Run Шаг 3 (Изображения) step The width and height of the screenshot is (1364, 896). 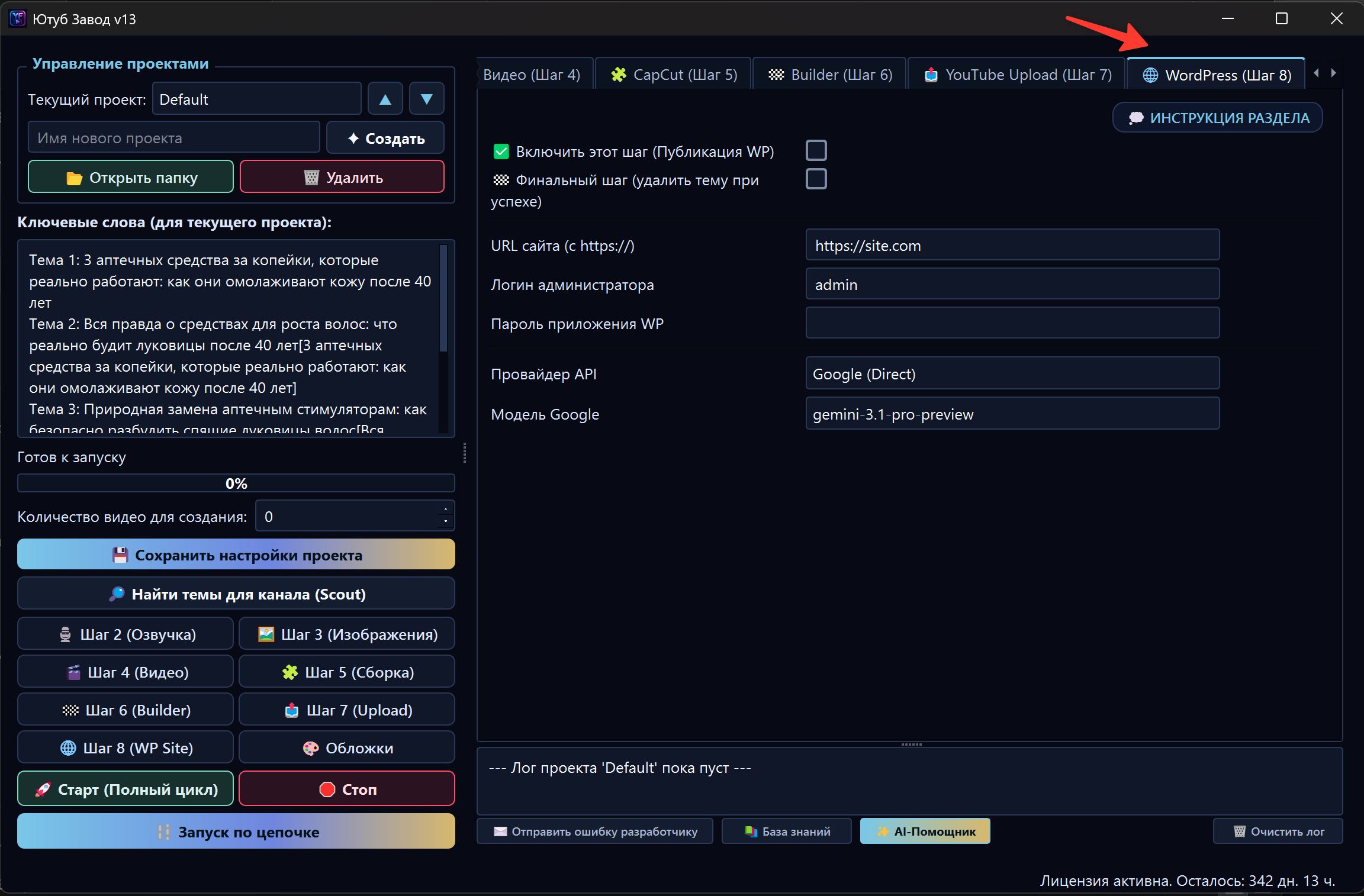click(x=347, y=634)
